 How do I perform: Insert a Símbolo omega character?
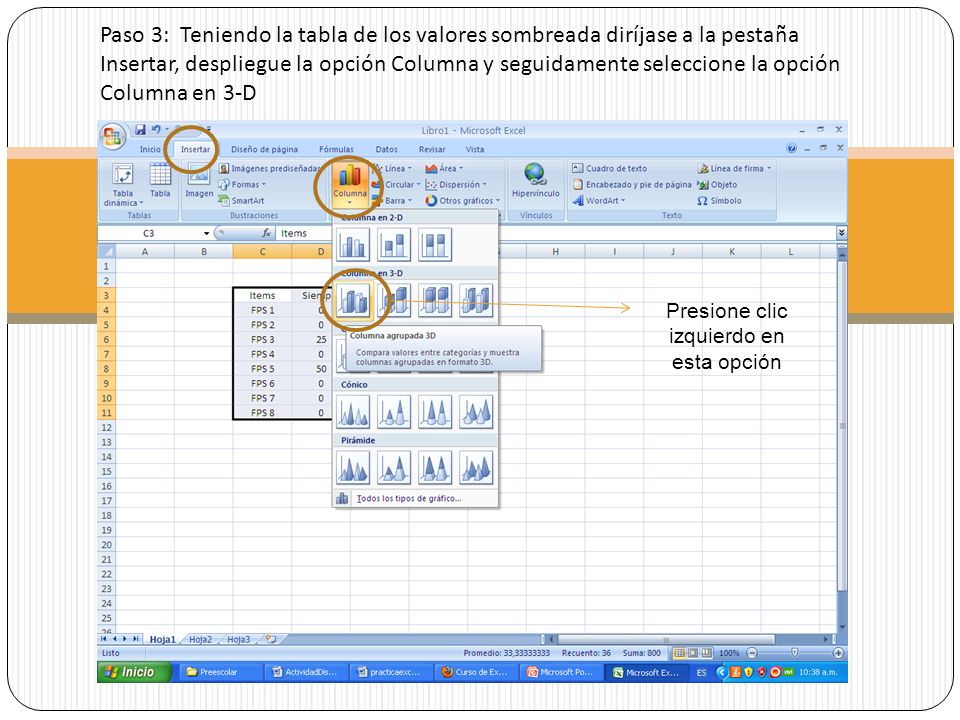pyautogui.click(x=719, y=200)
